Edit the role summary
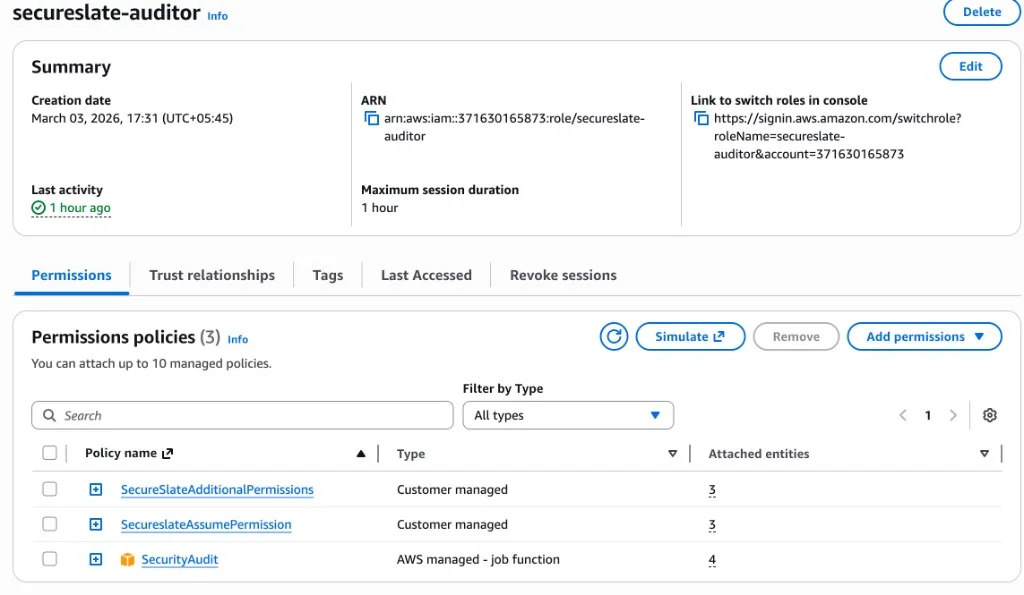This screenshot has height=595, width=1024. [970, 66]
